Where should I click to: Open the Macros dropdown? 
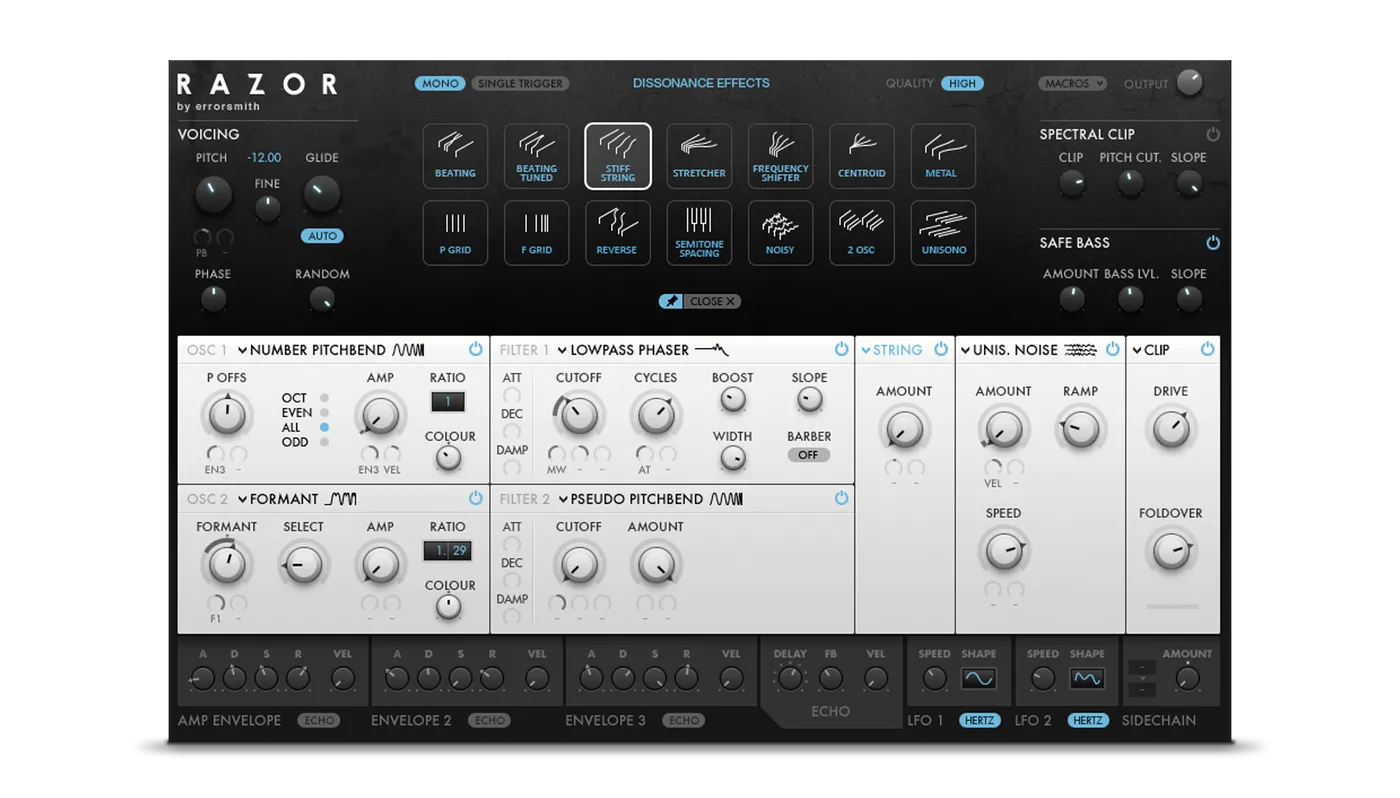[1072, 84]
